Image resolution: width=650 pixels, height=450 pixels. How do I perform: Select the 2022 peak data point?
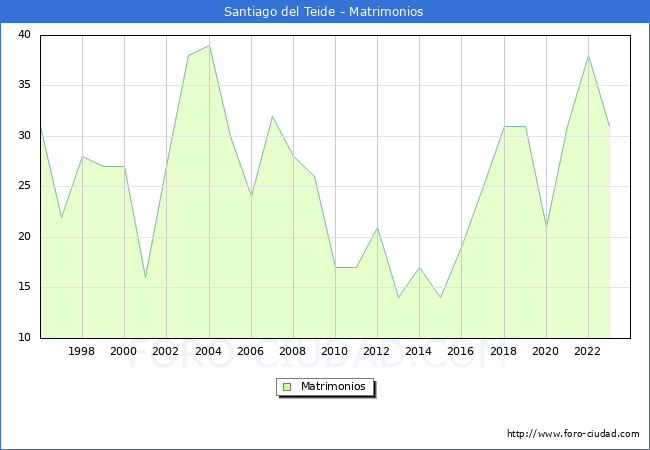tap(588, 56)
